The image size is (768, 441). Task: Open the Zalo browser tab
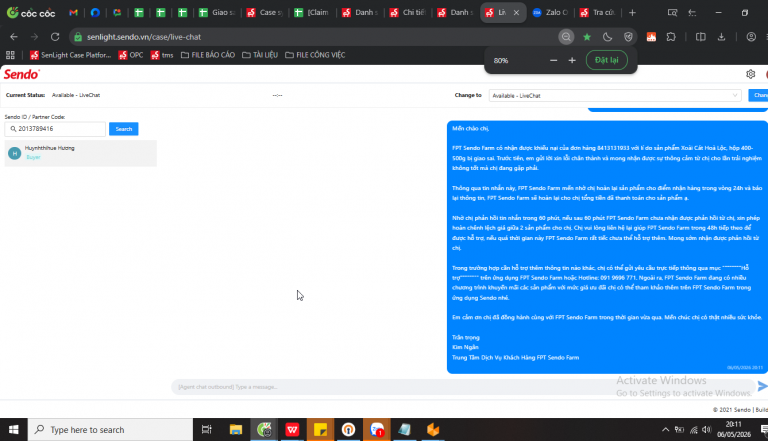551,13
